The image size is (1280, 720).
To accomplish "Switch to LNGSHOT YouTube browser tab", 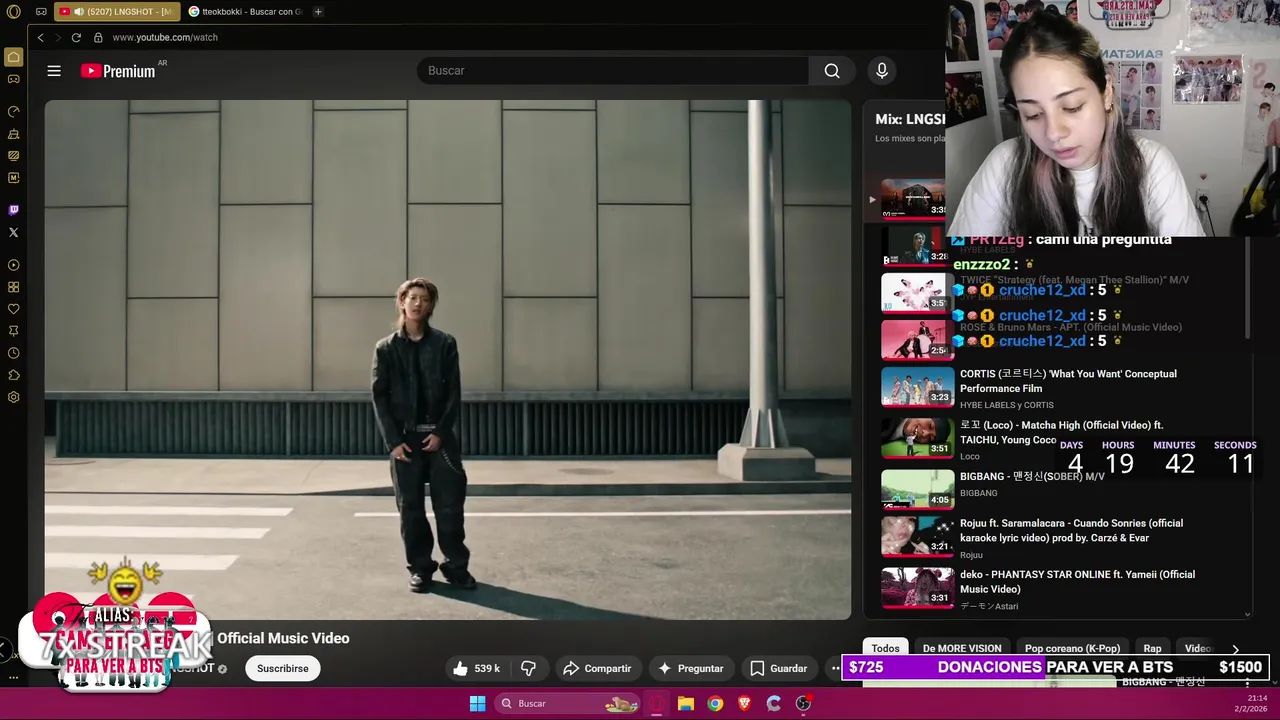I will (116, 12).
